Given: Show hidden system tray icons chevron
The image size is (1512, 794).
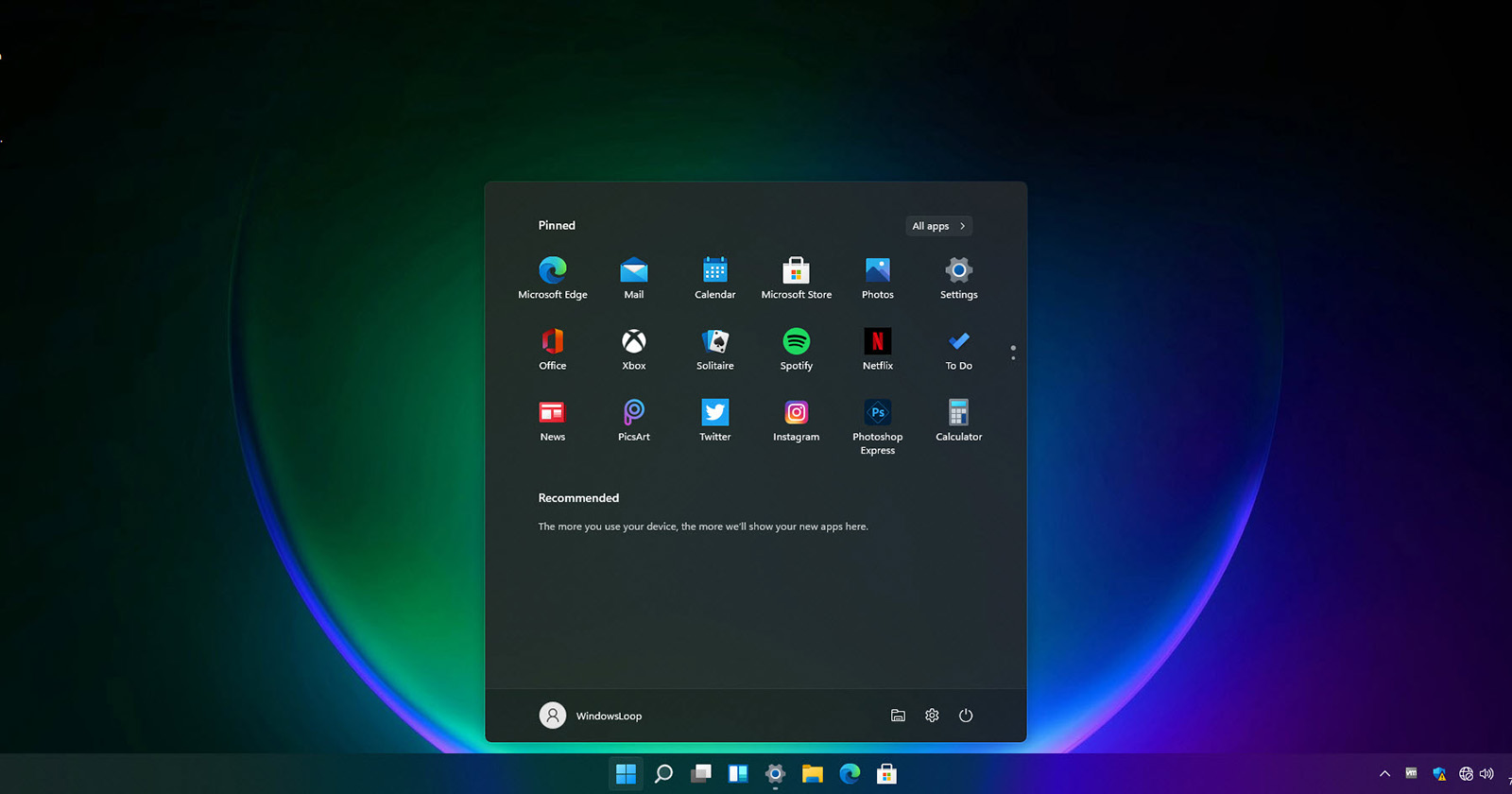Looking at the screenshot, I should (1385, 774).
